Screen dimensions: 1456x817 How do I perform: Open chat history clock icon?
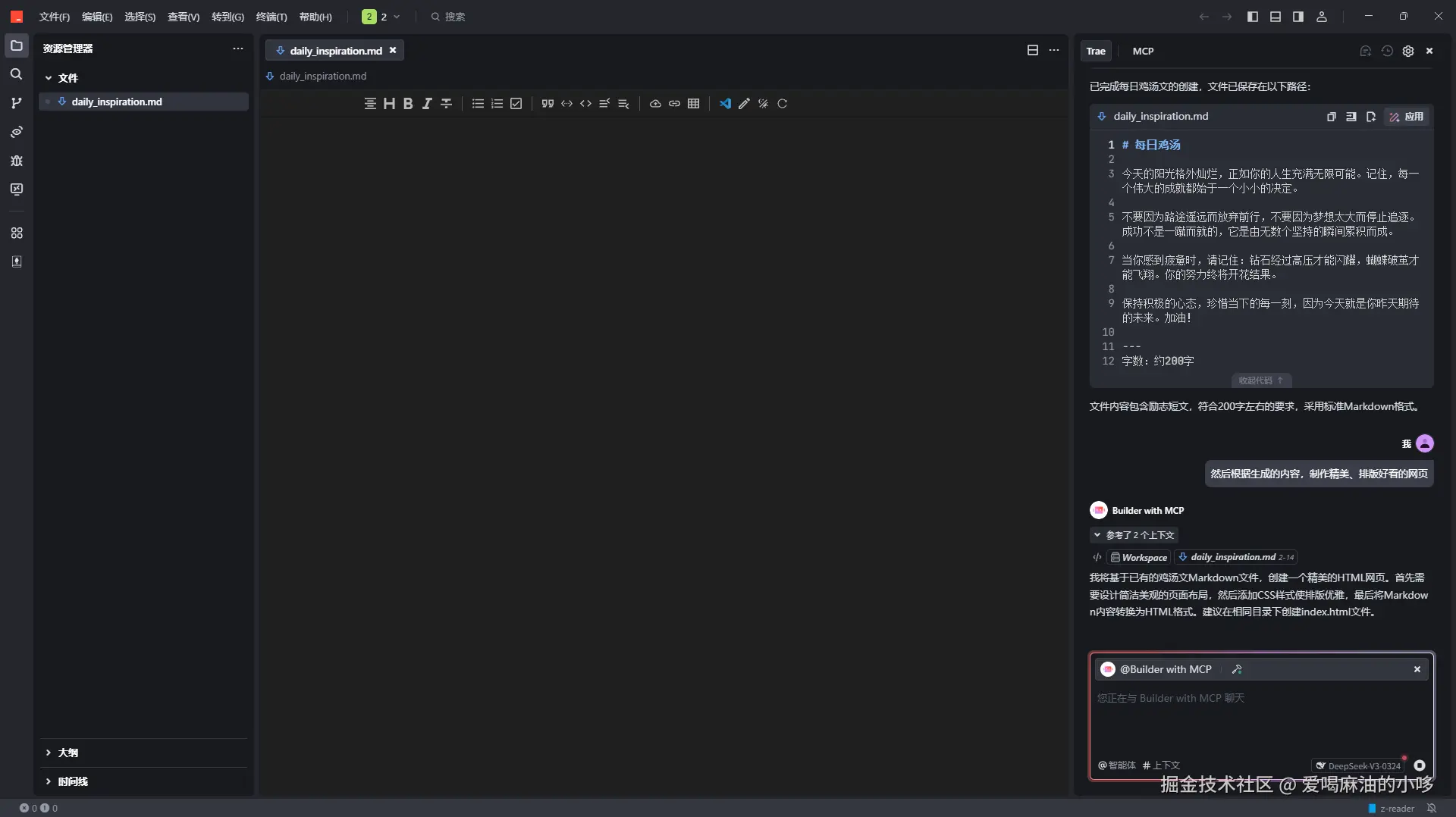click(1387, 51)
